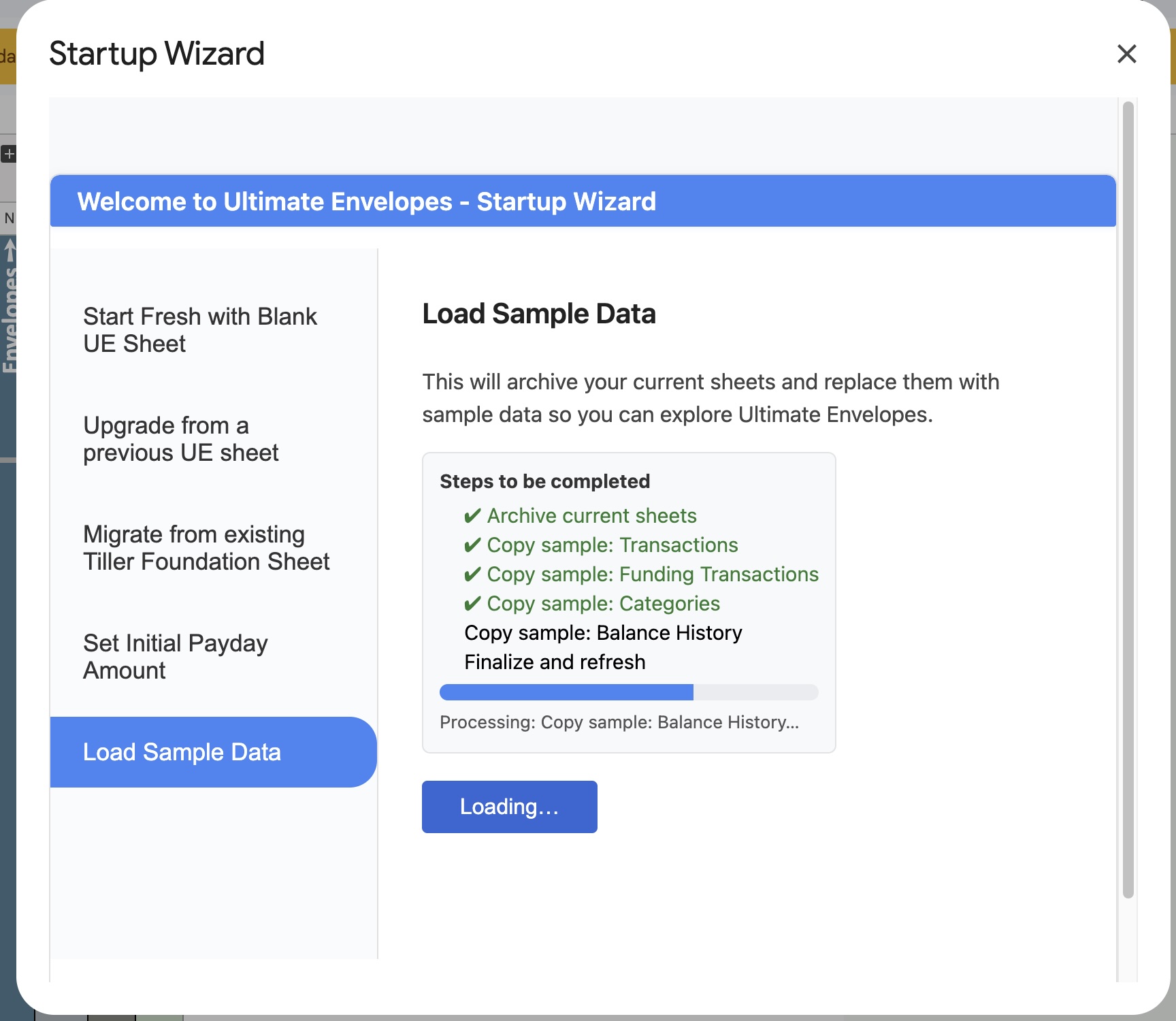Choose Migrate from existing Tiller Foundation Sheet
The image size is (1176, 1021).
[213, 548]
